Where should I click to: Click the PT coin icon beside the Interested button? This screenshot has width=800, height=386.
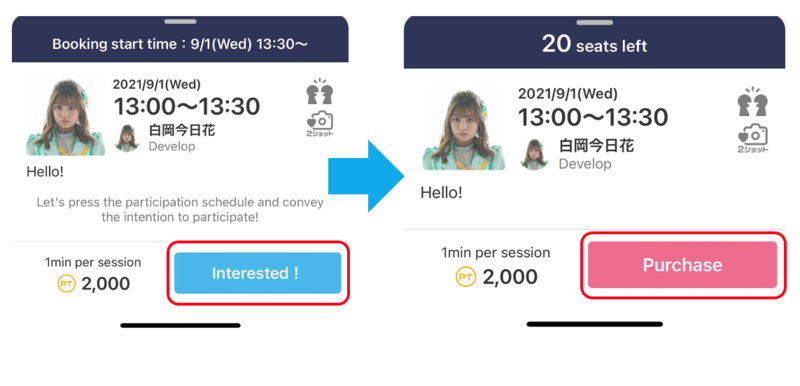point(66,284)
